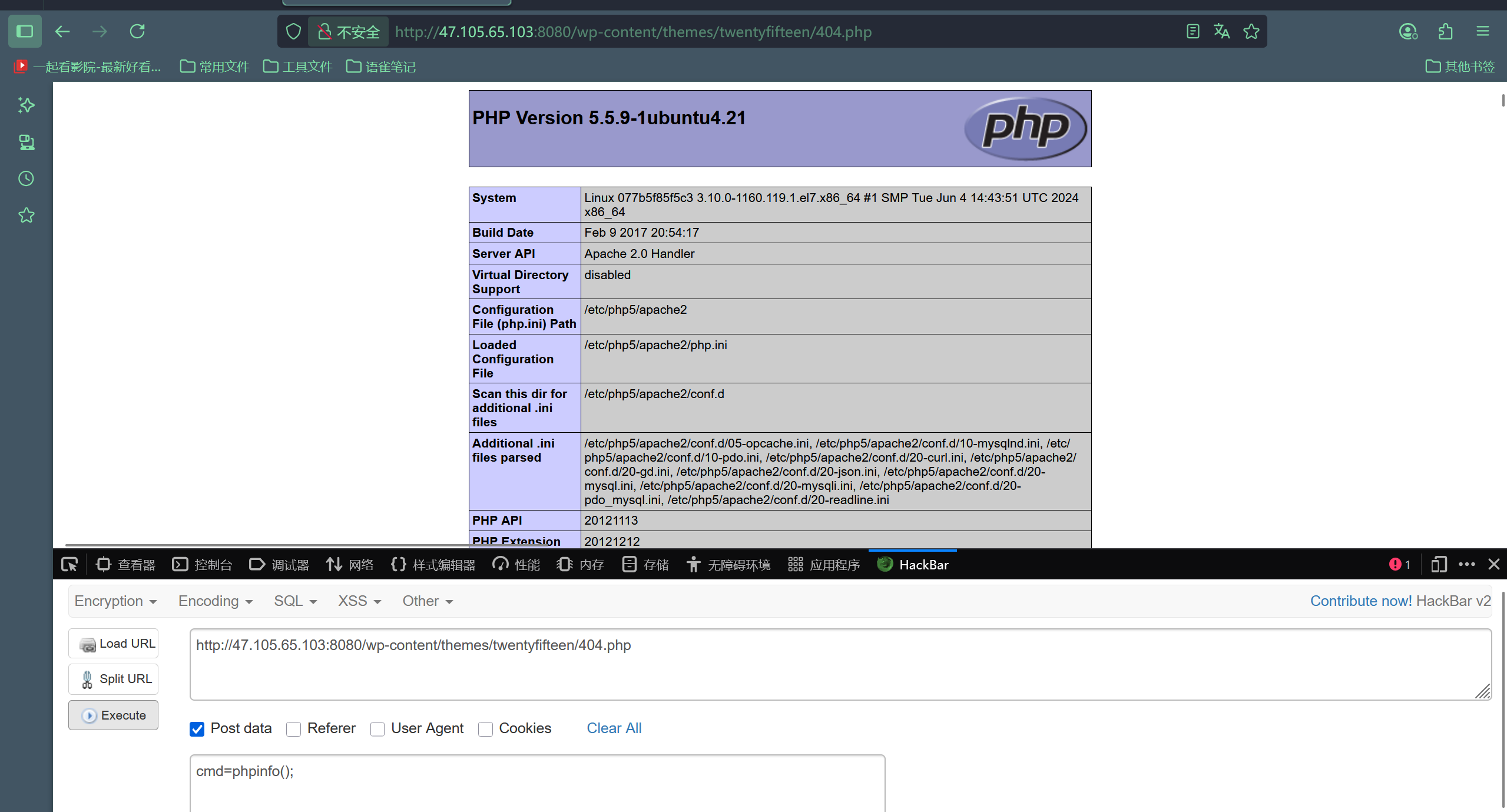Viewport: 1507px width, 812px height.
Task: Switch to the 调试器 debugger tab
Action: coord(279,565)
